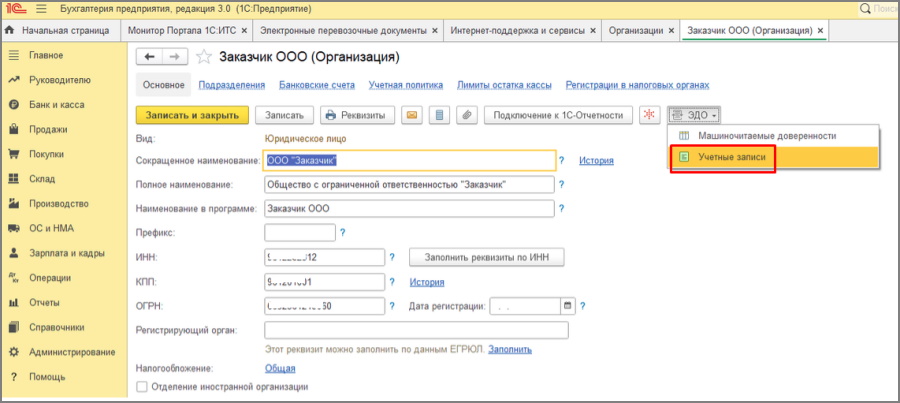Click the search magnifier icon
Image resolution: width=900 pixels, height=403 pixels.
pyautogui.click(x=864, y=9)
